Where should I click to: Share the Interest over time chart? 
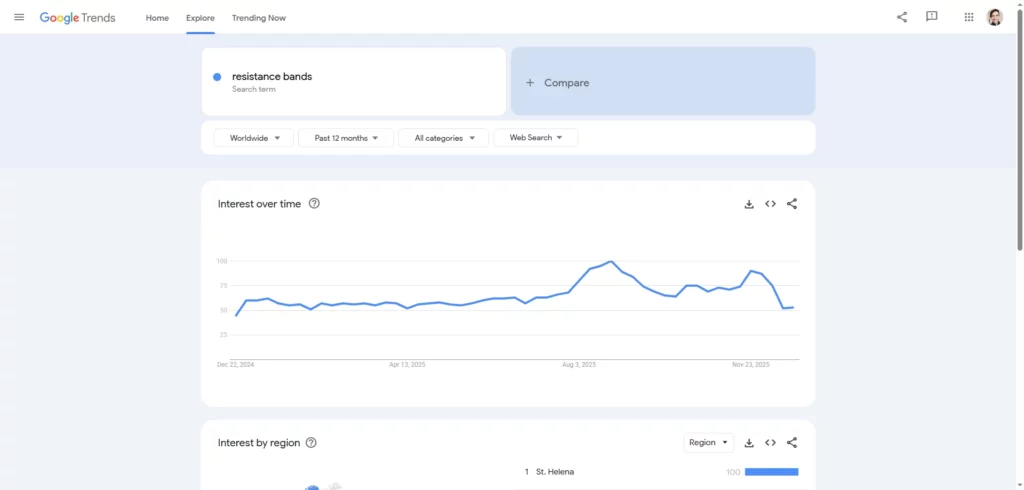[x=792, y=204]
